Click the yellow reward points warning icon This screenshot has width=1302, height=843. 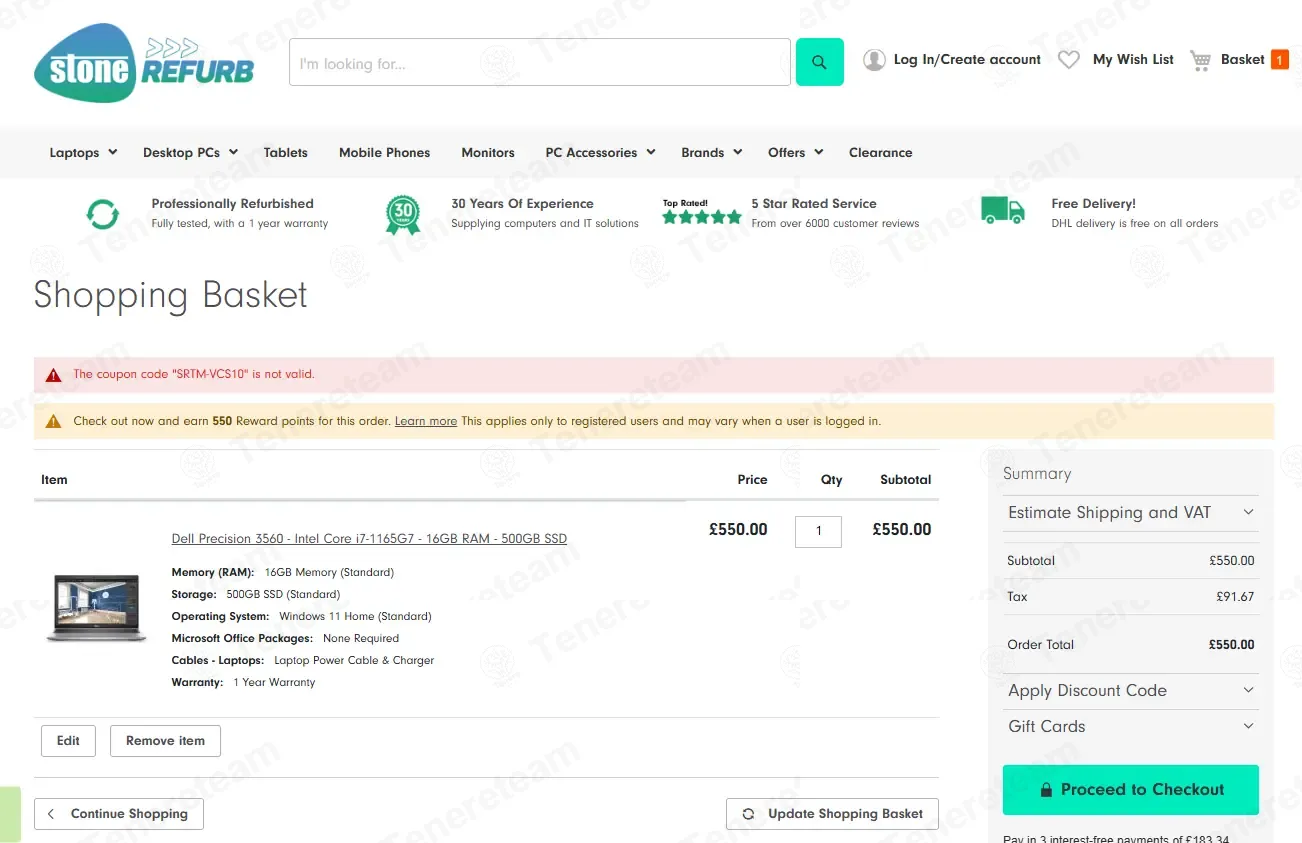54,422
